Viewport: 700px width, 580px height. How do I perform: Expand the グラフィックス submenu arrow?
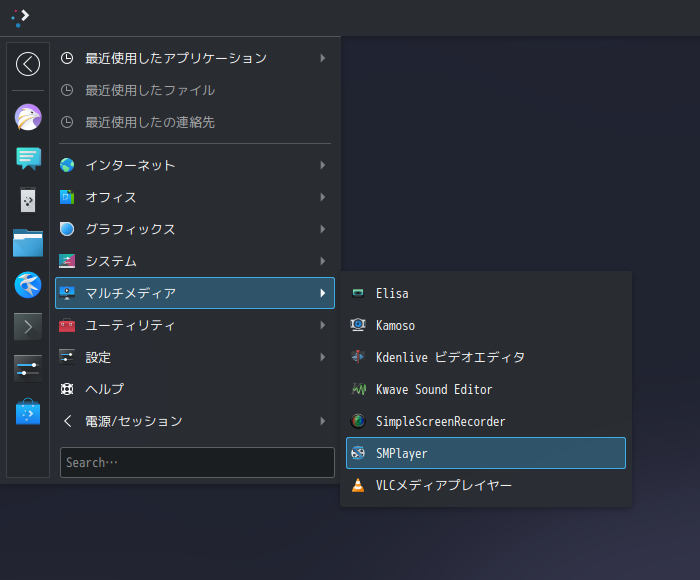(323, 229)
